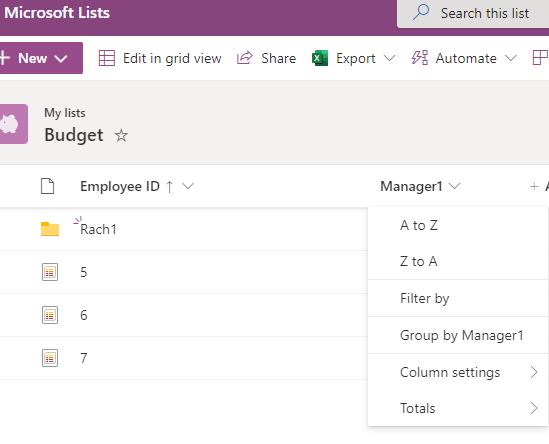Go to My lists link
Viewport: 549px width, 444px height.
65,113
